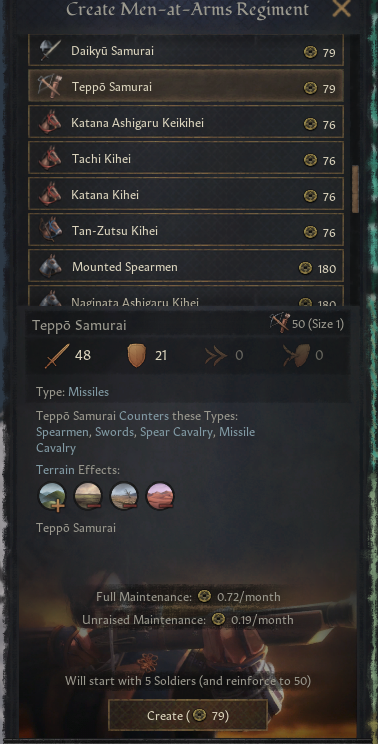
Task: Click the Mounted Spearmen horse icon
Action: point(50,267)
